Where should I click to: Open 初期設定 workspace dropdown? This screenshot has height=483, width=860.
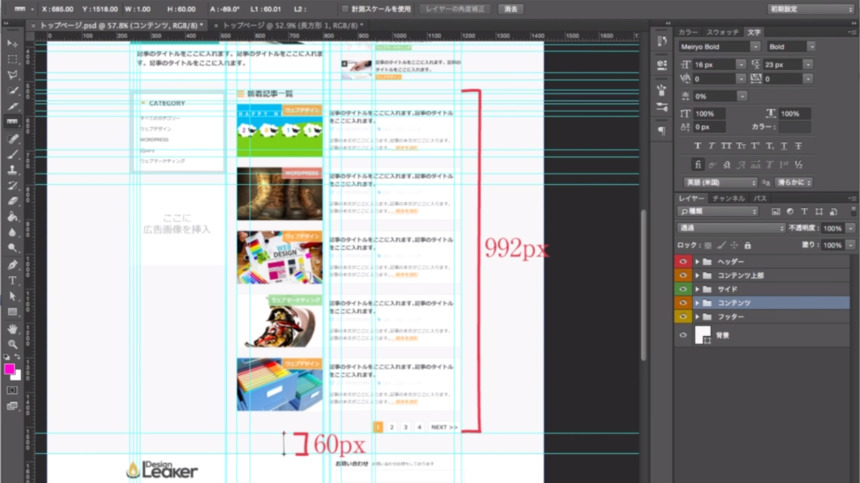click(x=811, y=9)
